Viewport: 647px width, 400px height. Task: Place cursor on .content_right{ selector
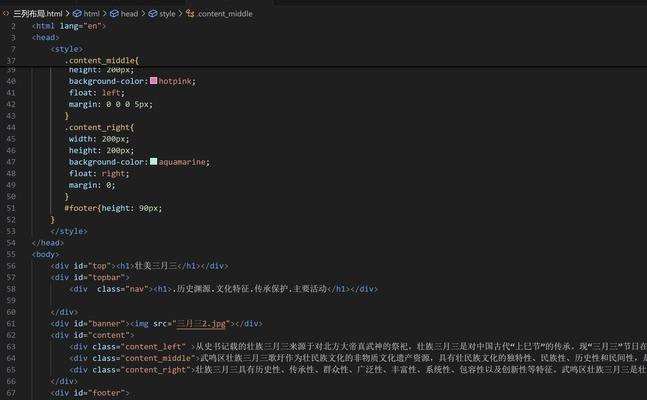point(99,127)
